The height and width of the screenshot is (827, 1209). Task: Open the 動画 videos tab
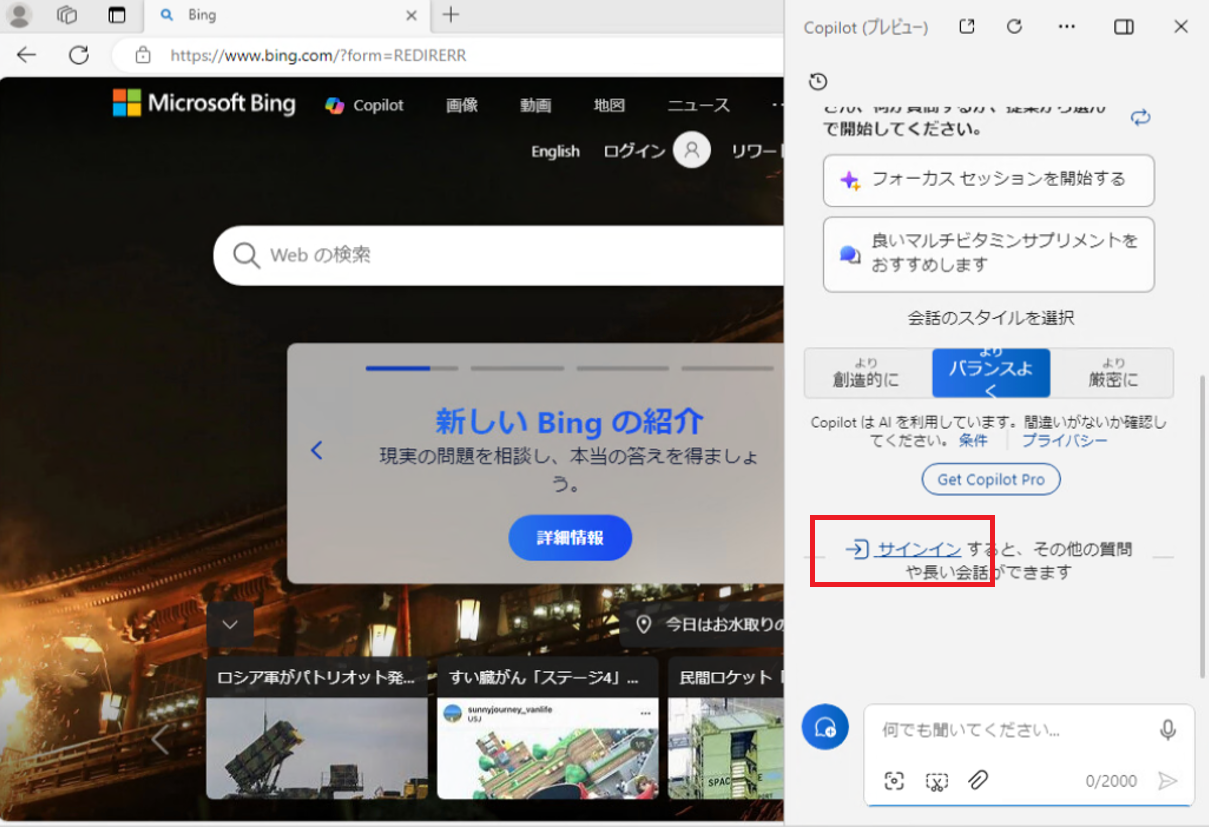tap(535, 105)
